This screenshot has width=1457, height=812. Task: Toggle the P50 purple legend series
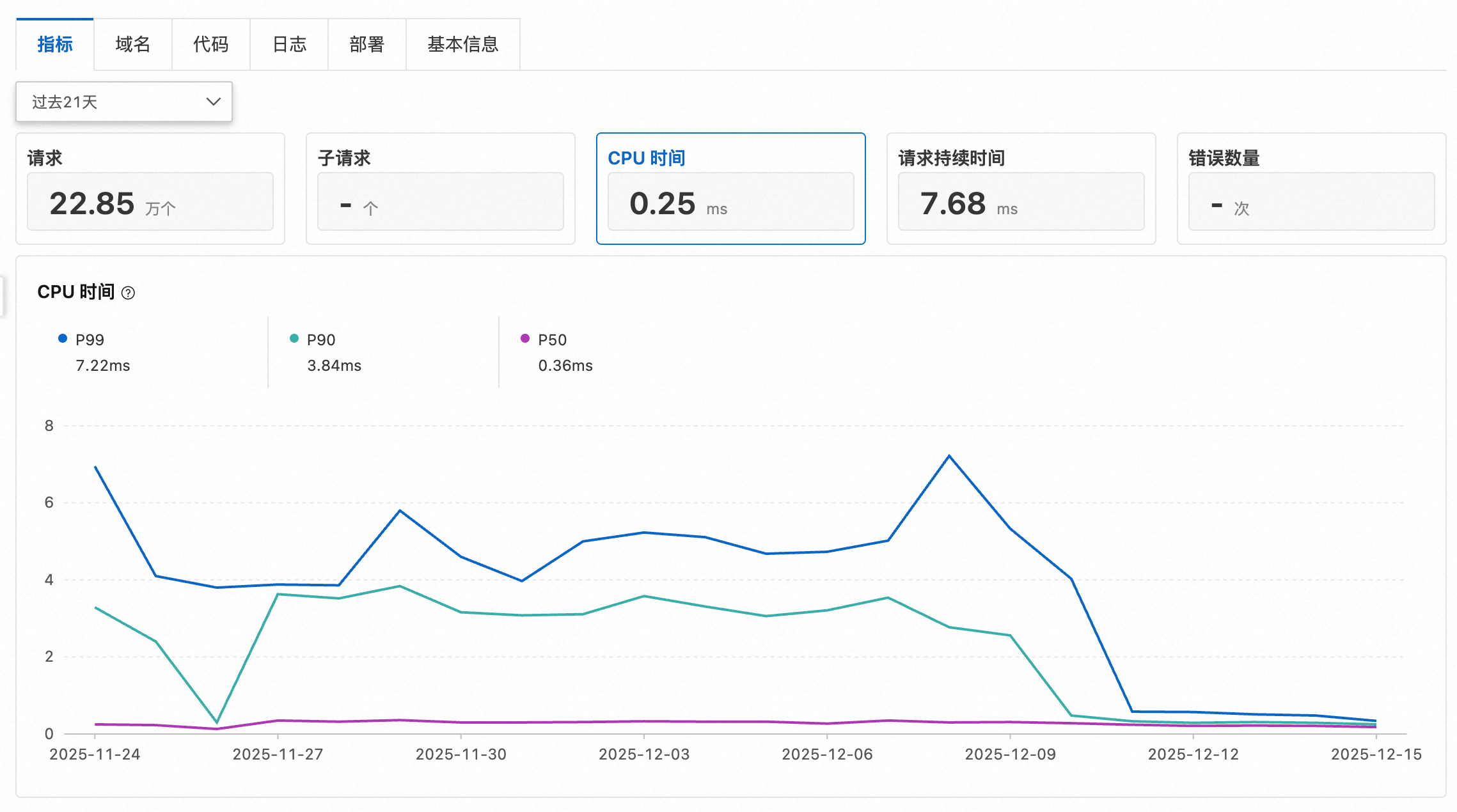point(551,340)
